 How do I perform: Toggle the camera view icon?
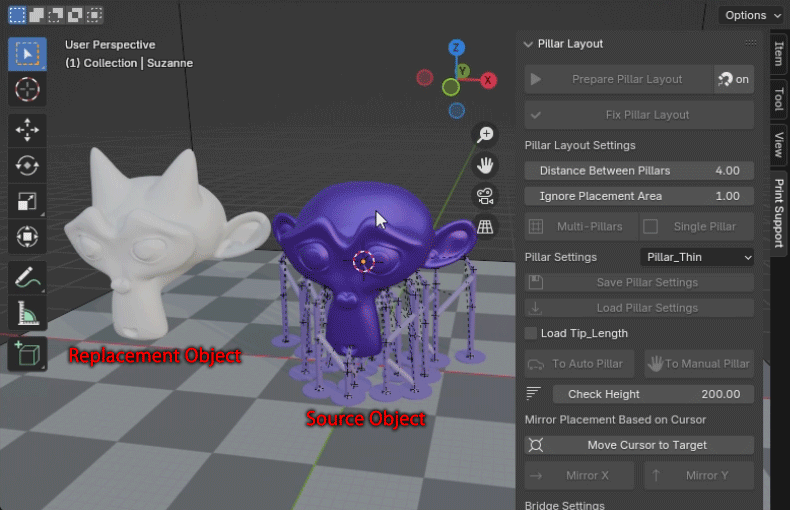point(485,196)
